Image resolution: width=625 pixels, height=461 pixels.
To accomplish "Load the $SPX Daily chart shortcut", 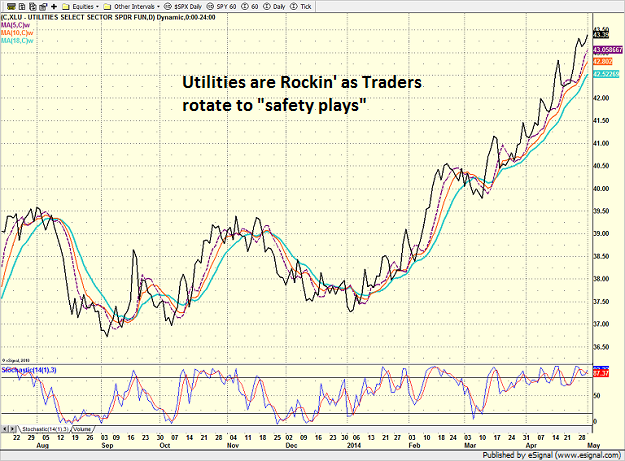I will [x=183, y=7].
